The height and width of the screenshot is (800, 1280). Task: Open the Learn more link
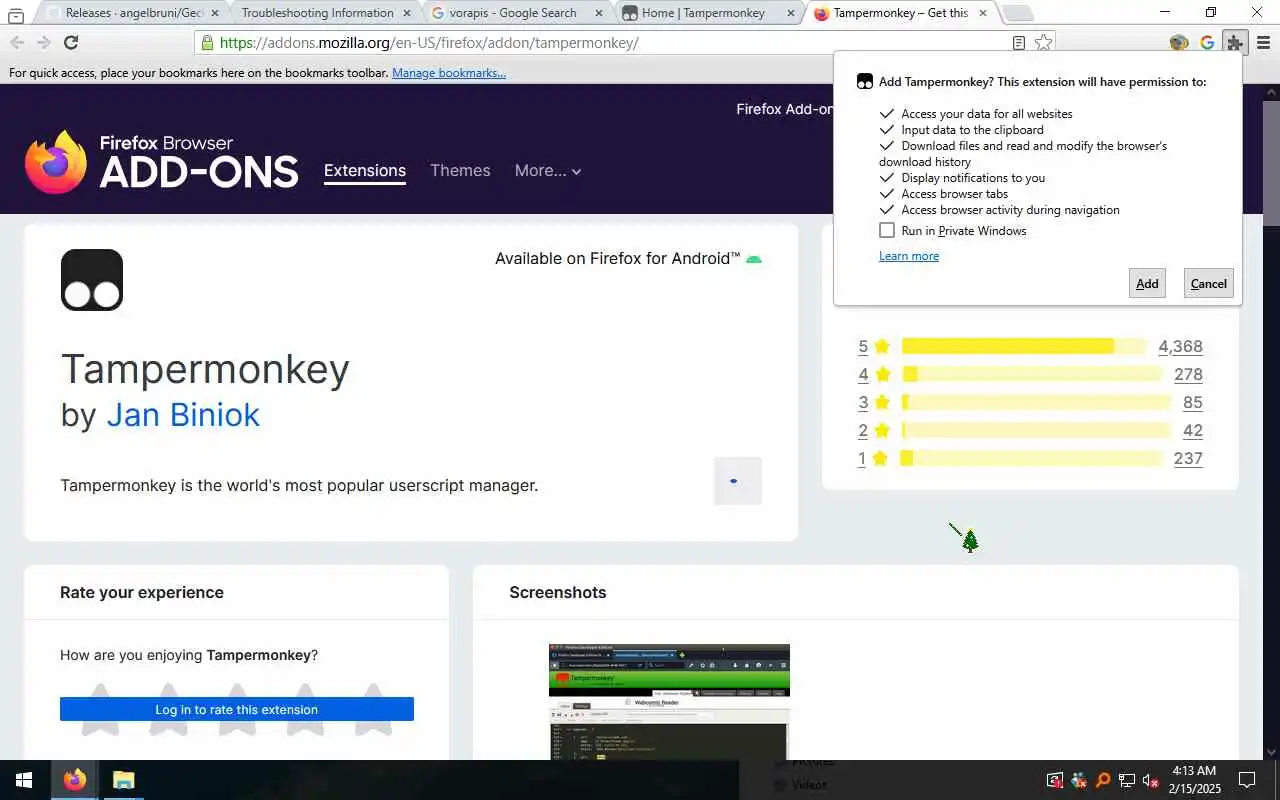909,256
